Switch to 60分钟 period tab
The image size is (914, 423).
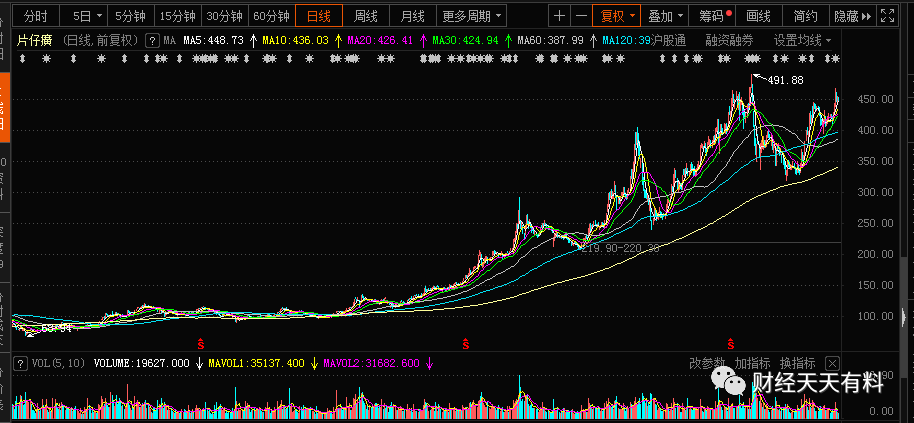(272, 16)
